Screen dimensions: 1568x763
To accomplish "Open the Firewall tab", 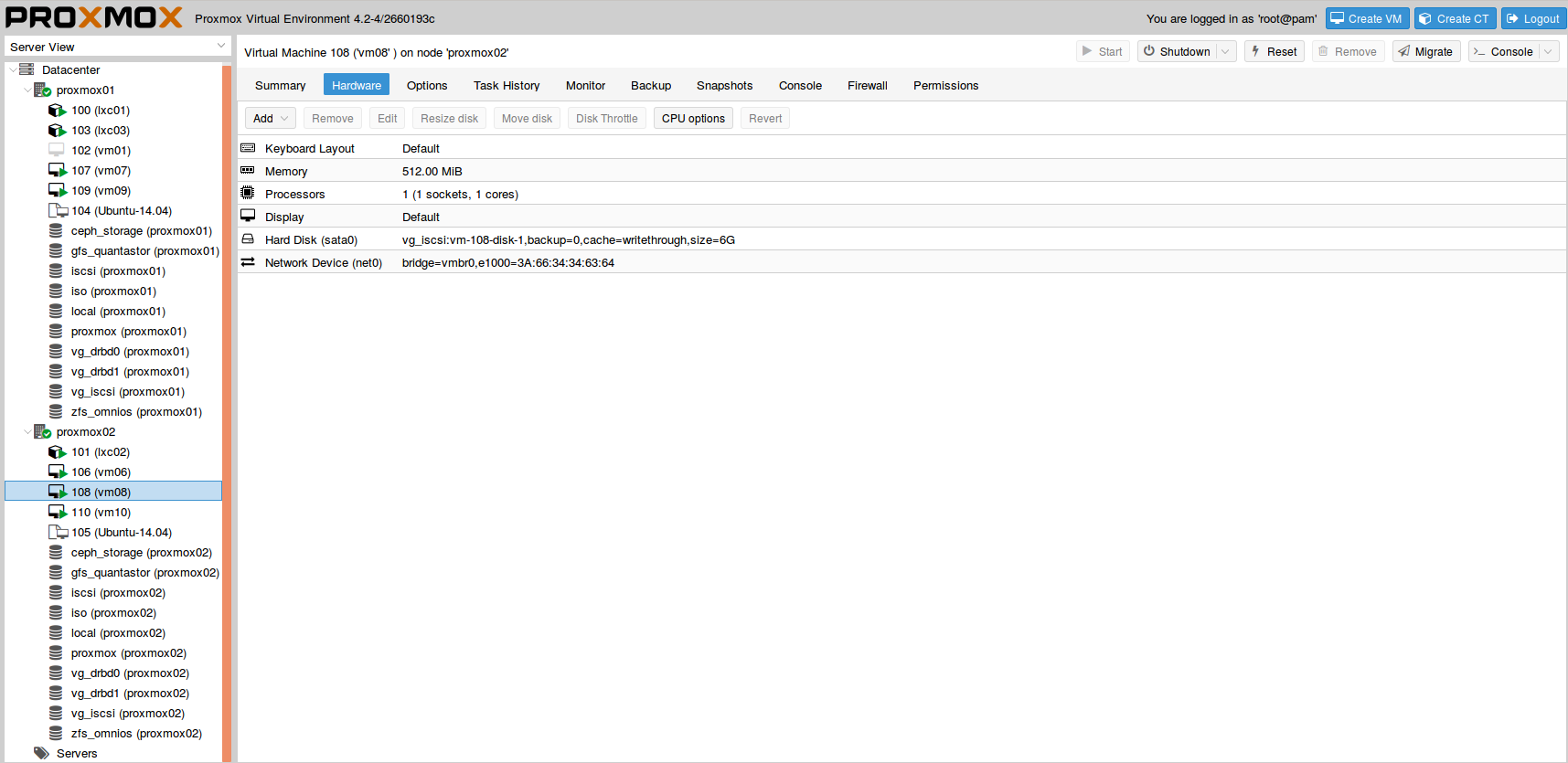I will 867,86.
